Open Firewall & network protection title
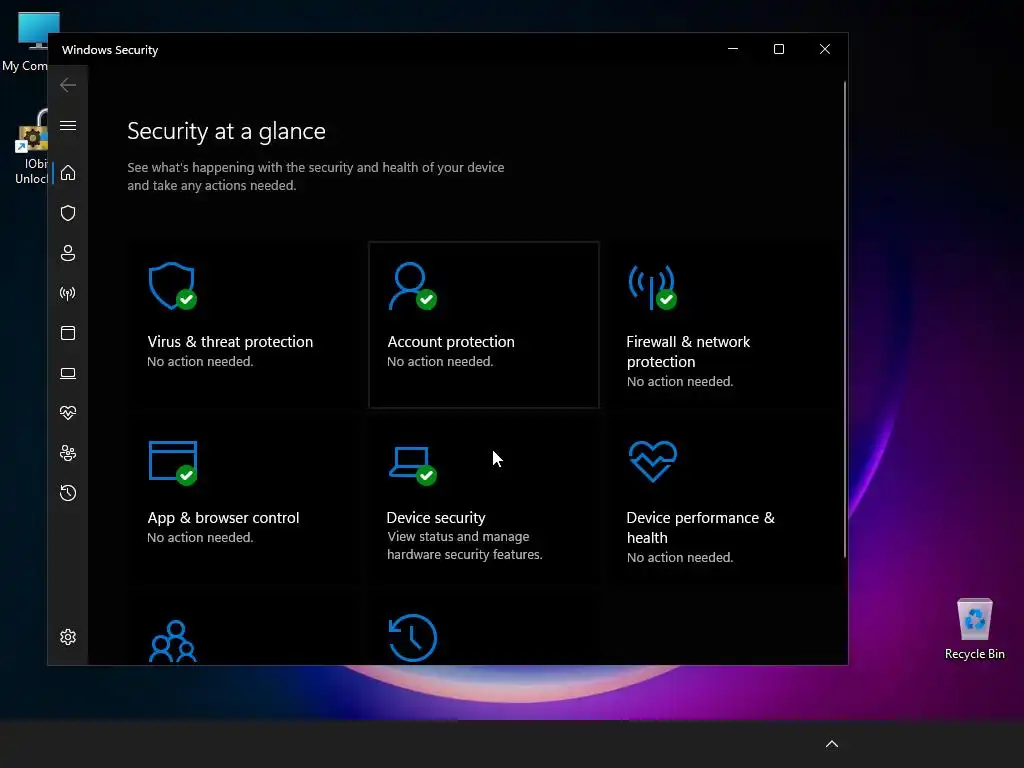Viewport: 1024px width, 768px height. (x=688, y=351)
